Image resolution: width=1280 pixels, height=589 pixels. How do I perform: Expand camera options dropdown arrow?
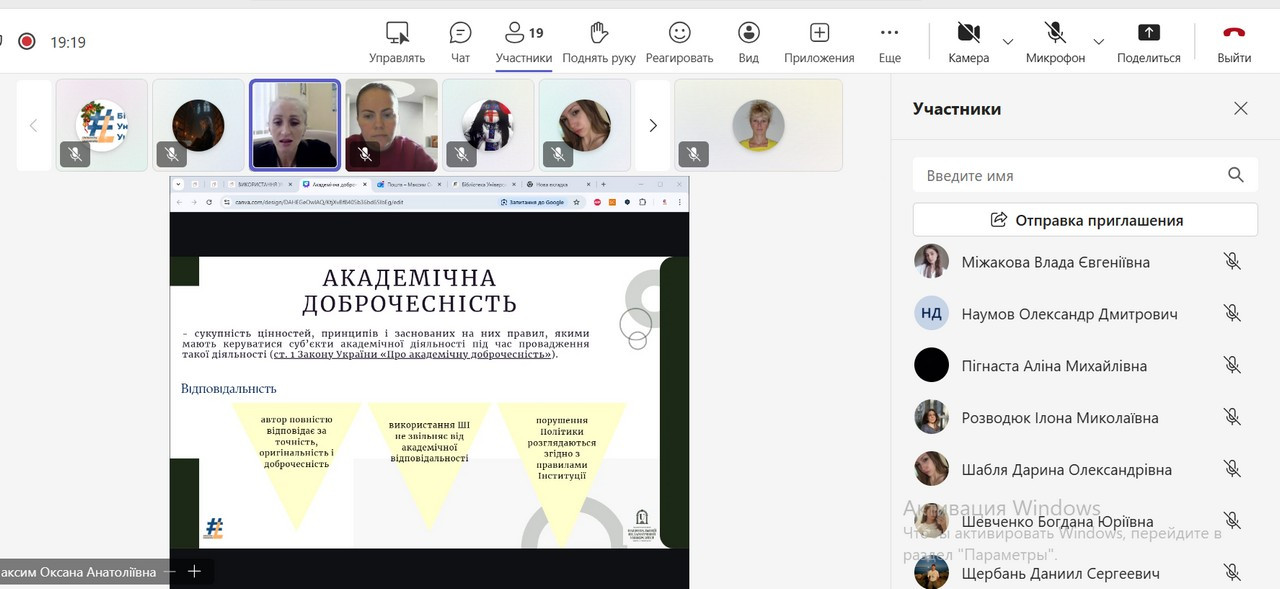point(1007,42)
